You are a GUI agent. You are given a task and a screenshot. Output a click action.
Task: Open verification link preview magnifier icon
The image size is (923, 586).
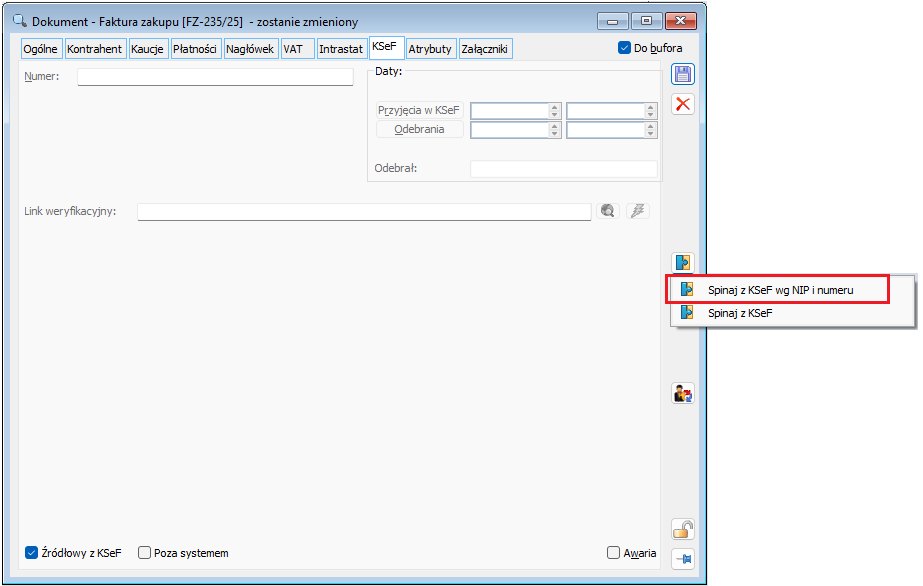coord(608,211)
